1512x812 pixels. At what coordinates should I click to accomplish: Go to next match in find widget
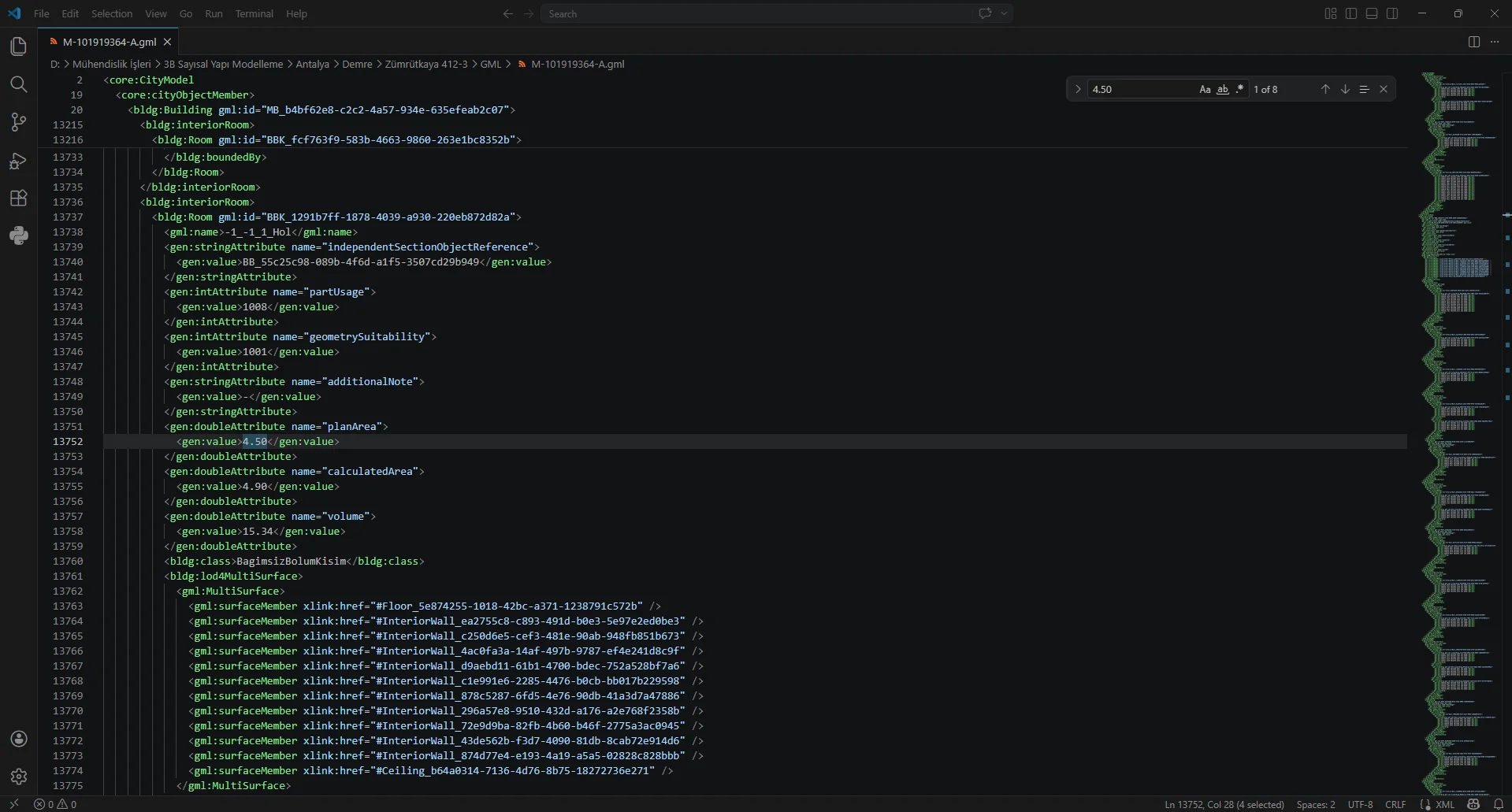point(1345,90)
